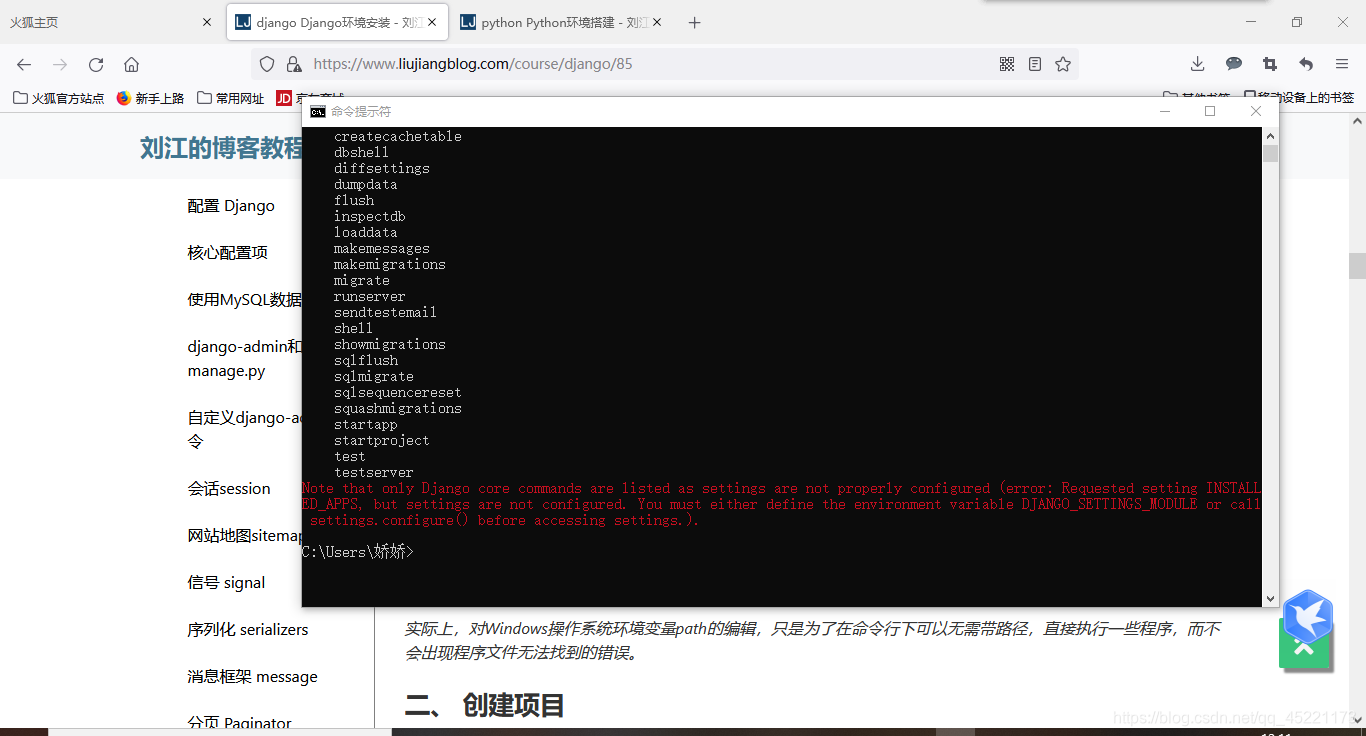Switch to the python Python环境搭建 tab
1366x736 pixels.
coord(560,22)
